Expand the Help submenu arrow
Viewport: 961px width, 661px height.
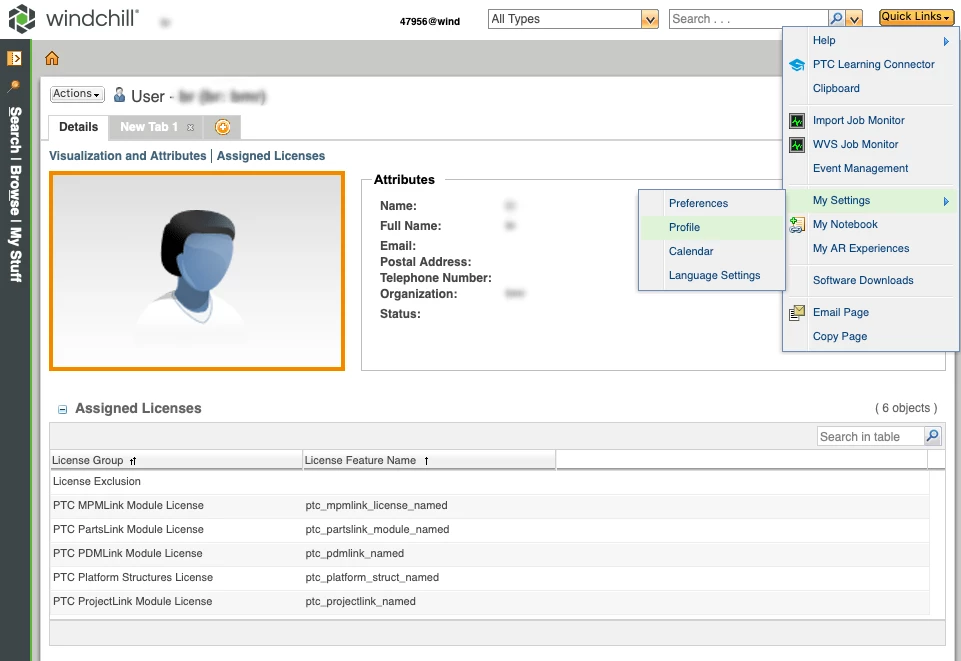pyautogui.click(x=946, y=41)
